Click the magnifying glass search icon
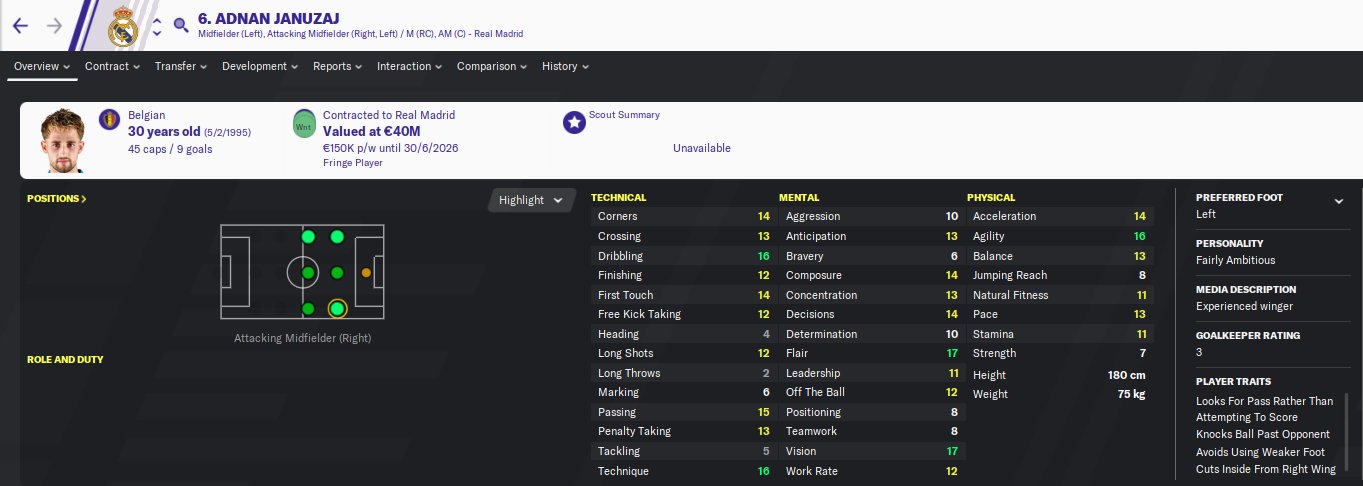Image resolution: width=1363 pixels, height=486 pixels. coord(180,25)
